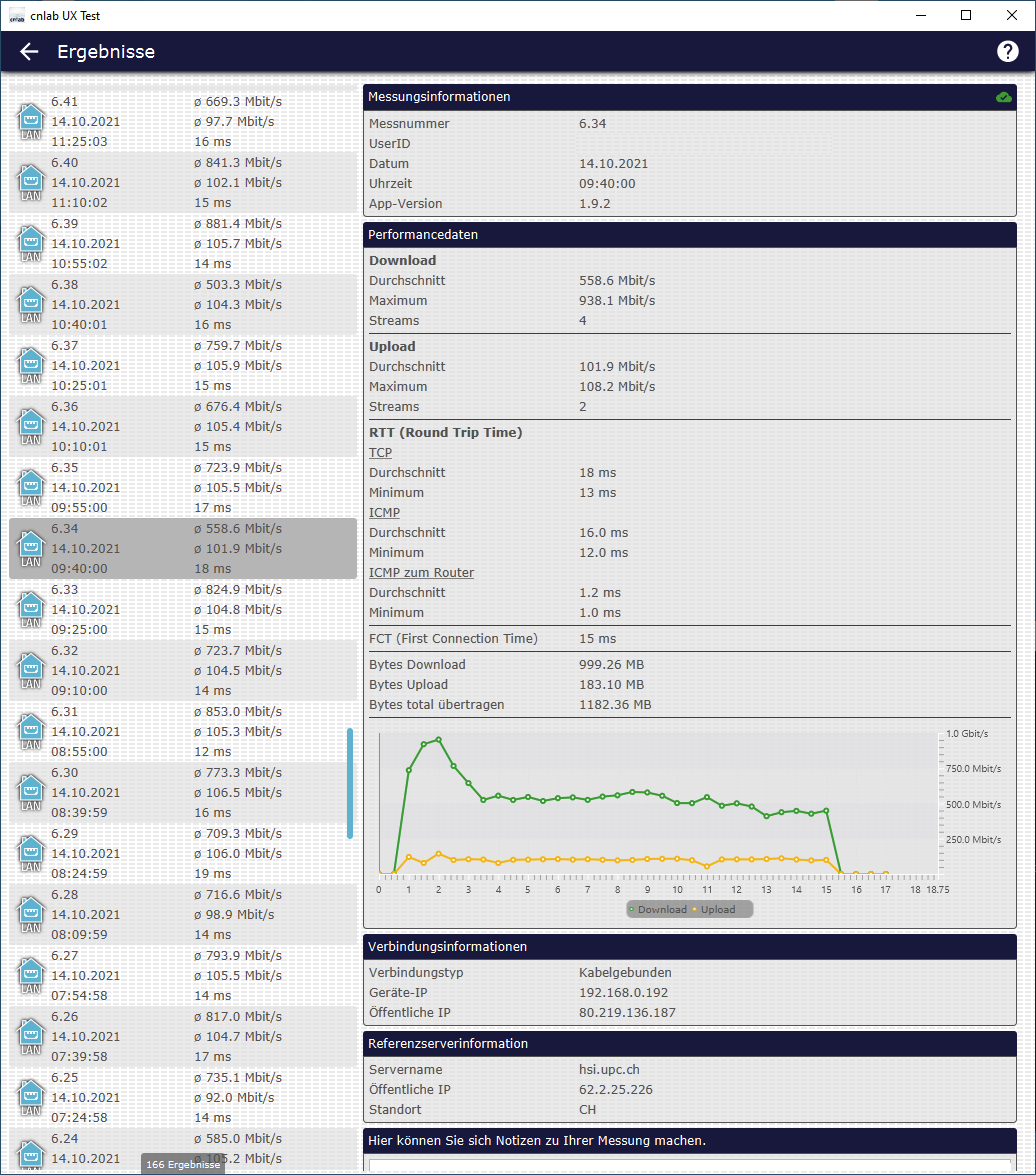Viewport: 1036px width, 1175px height.
Task: Select measurement 6.40 at 11:10:02
Action: coord(182,183)
